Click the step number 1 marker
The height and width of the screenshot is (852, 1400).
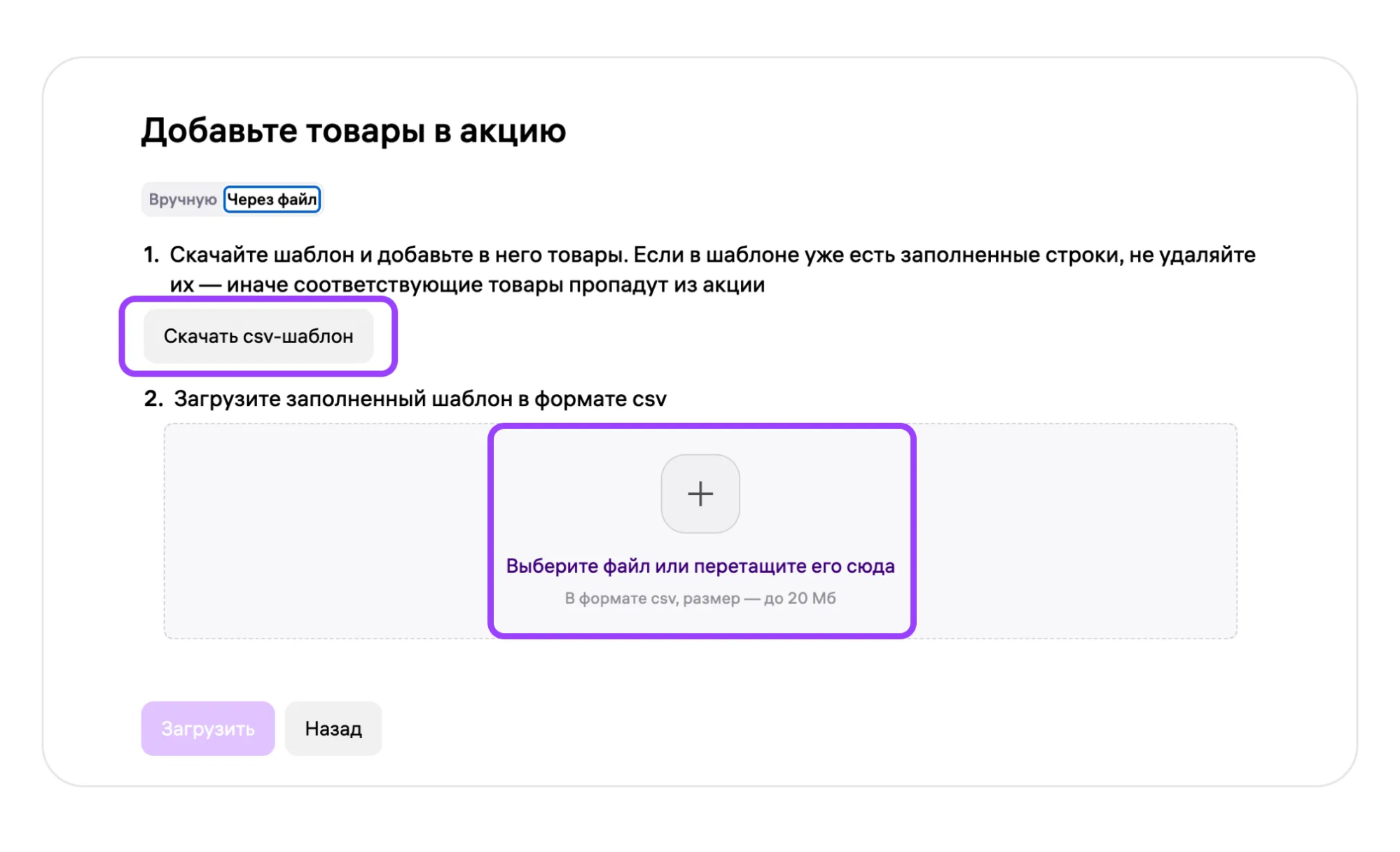tap(151, 255)
